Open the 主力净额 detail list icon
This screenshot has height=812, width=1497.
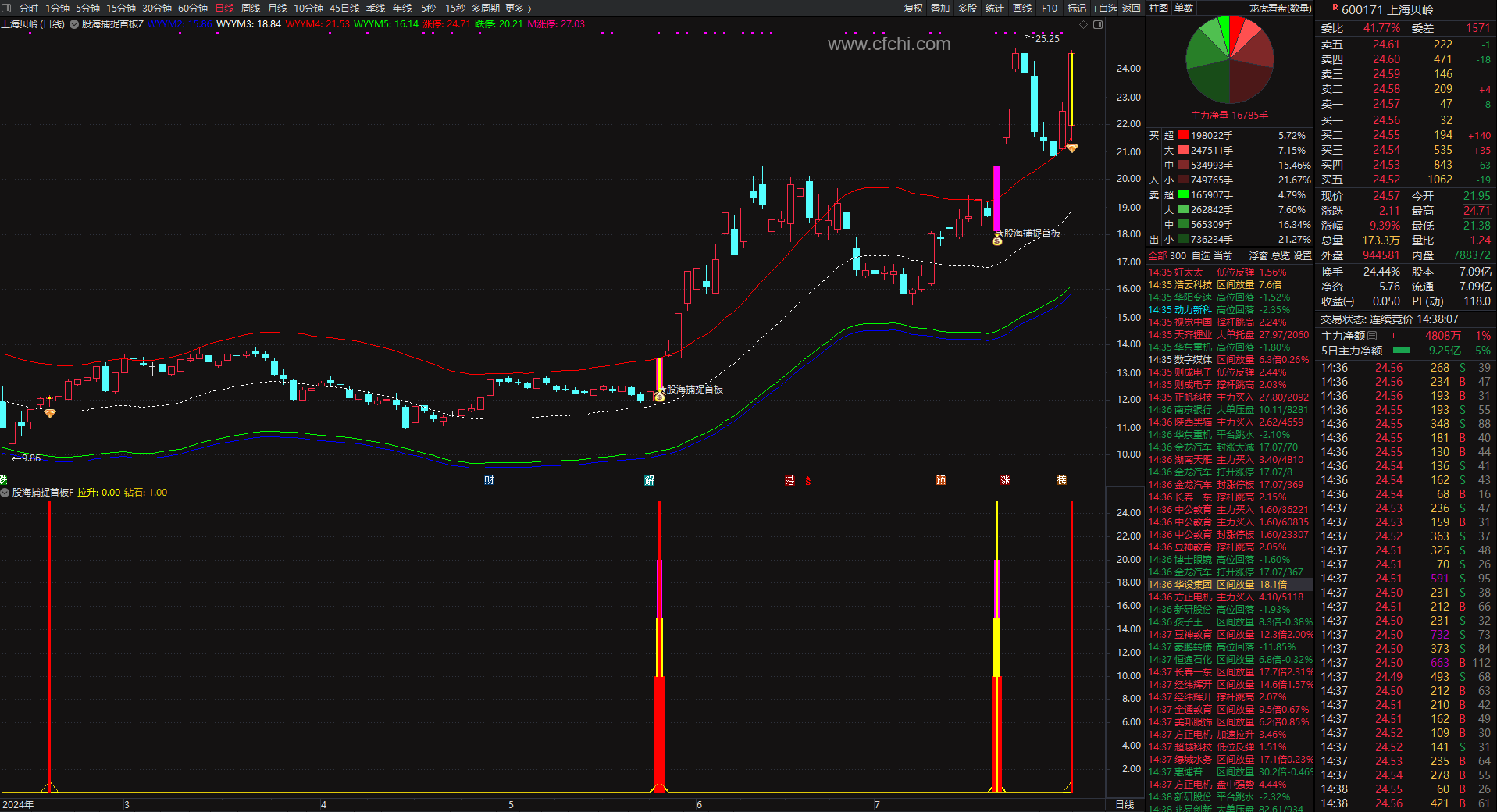pos(1372,336)
